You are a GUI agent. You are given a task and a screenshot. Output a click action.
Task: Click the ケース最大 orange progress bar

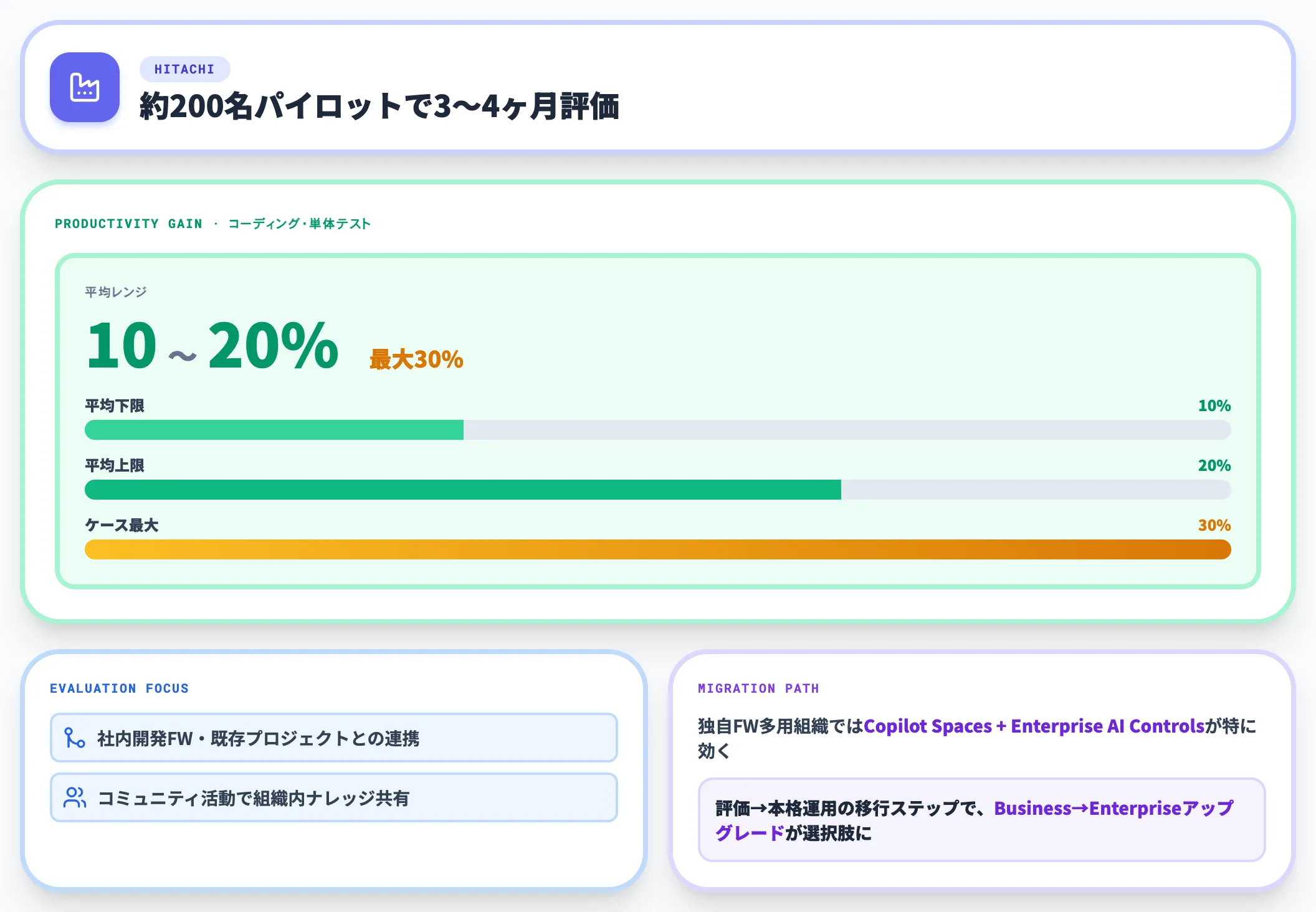(658, 549)
